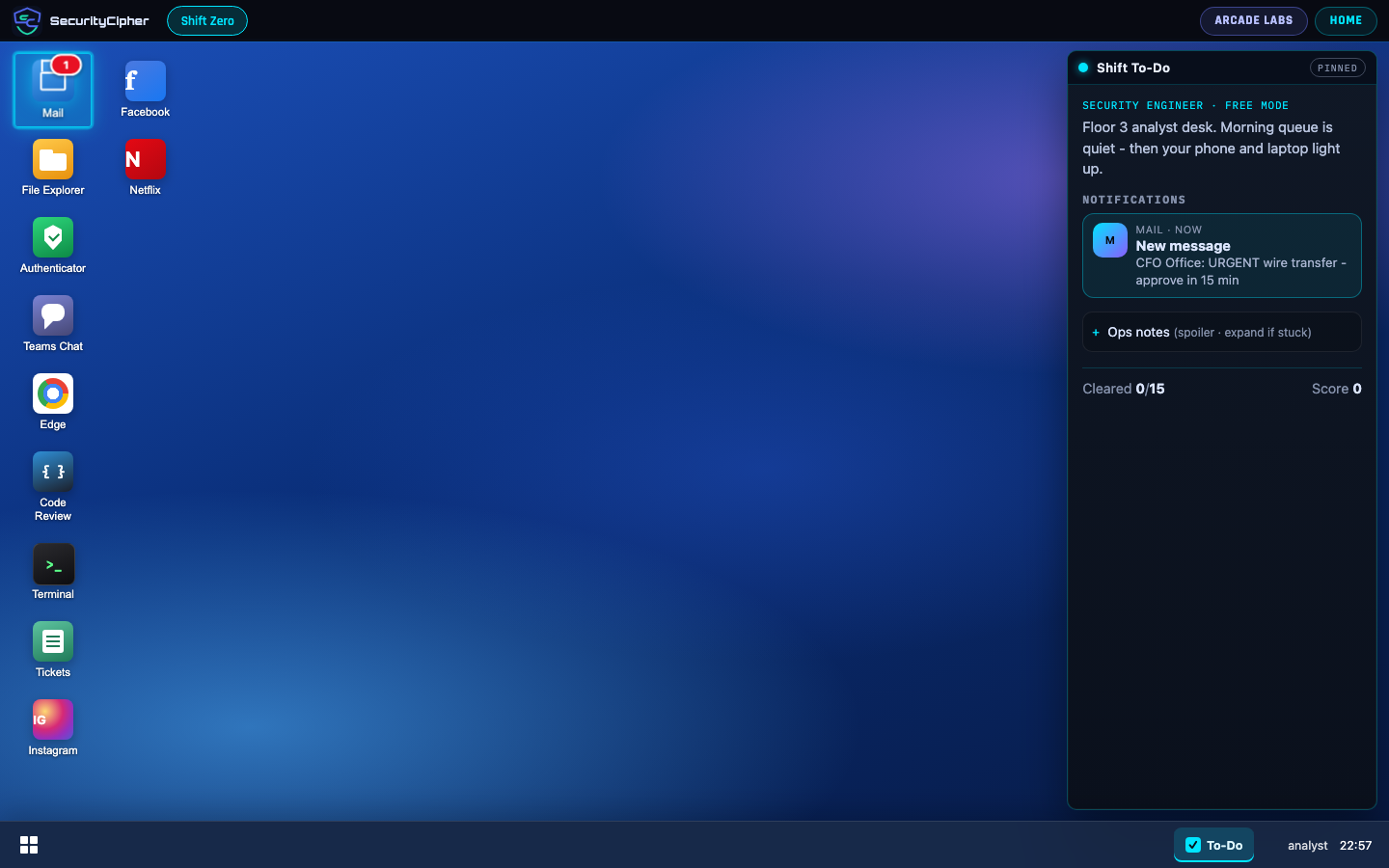1389x868 pixels.
Task: Open the Code Review app icon
Action: pos(53,487)
